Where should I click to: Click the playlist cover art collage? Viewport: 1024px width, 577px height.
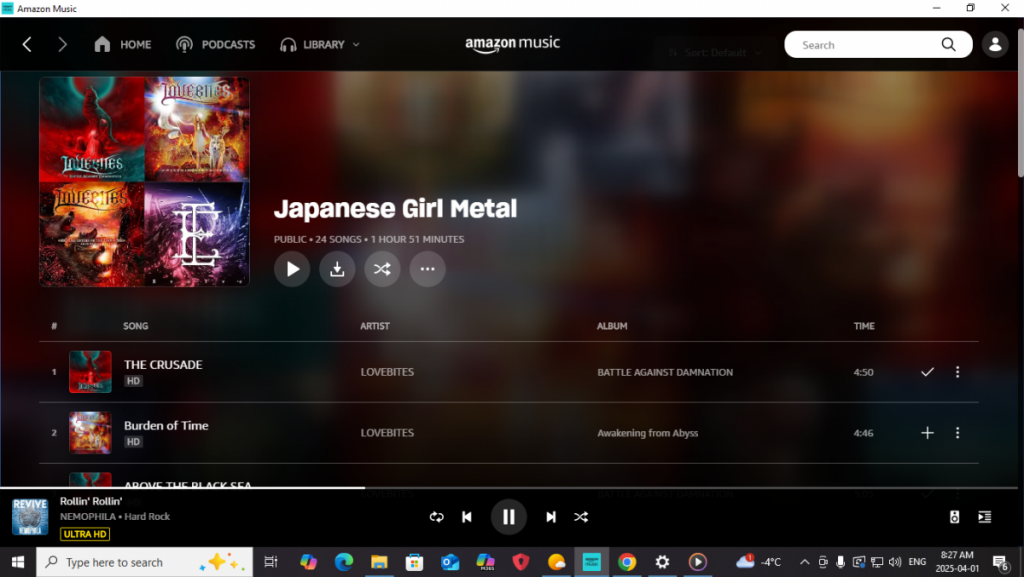pos(144,181)
